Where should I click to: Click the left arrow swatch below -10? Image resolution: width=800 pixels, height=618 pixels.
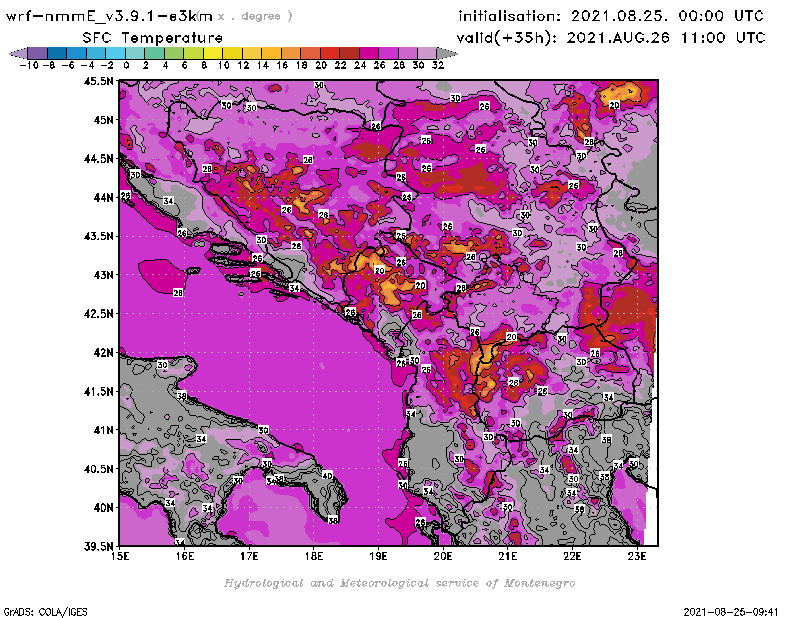[x=18, y=53]
